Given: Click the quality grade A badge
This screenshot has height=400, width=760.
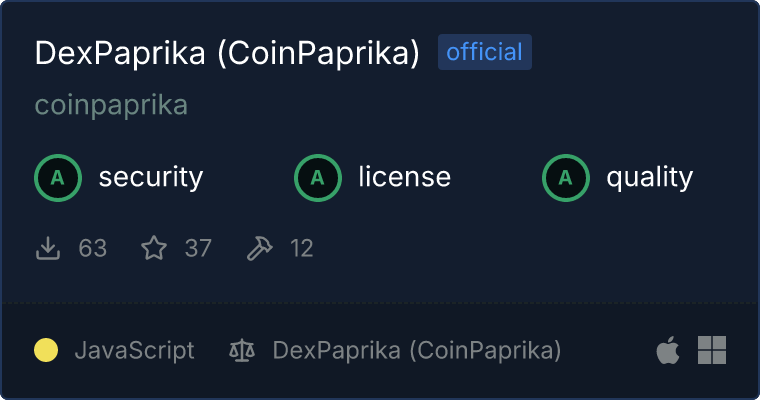Looking at the screenshot, I should point(566,178).
